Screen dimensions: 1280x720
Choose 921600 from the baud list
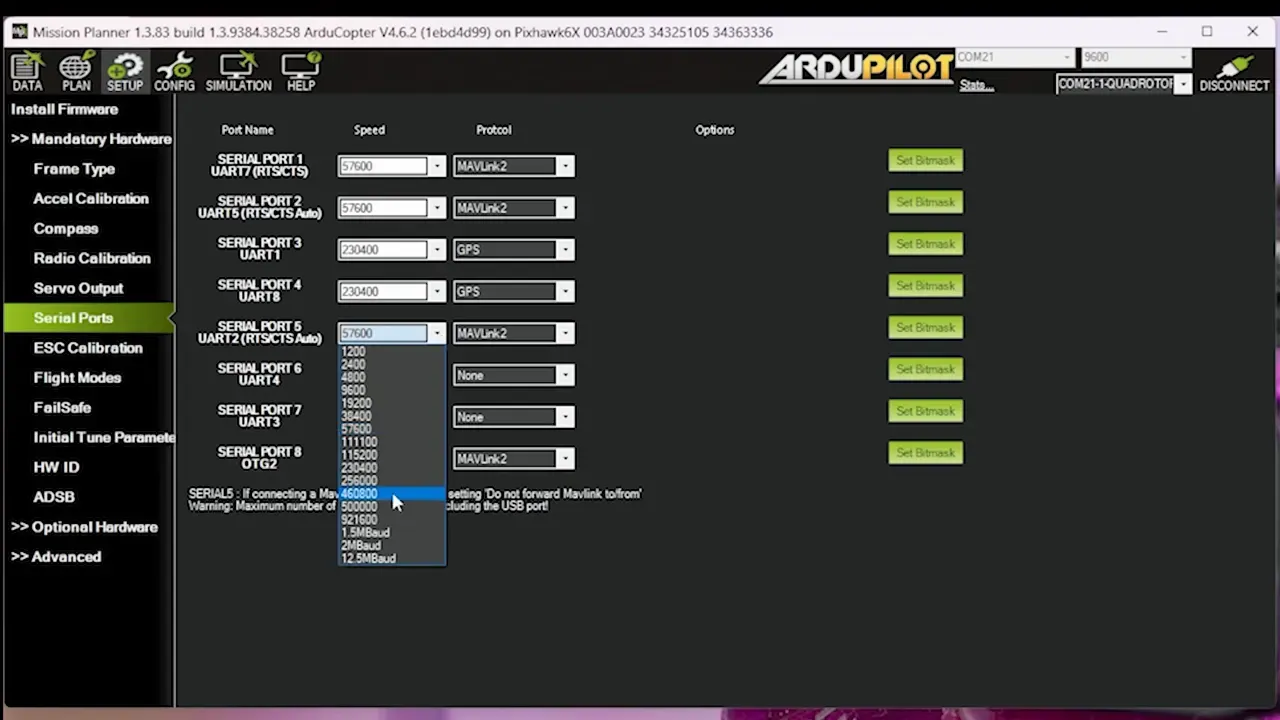(x=359, y=520)
